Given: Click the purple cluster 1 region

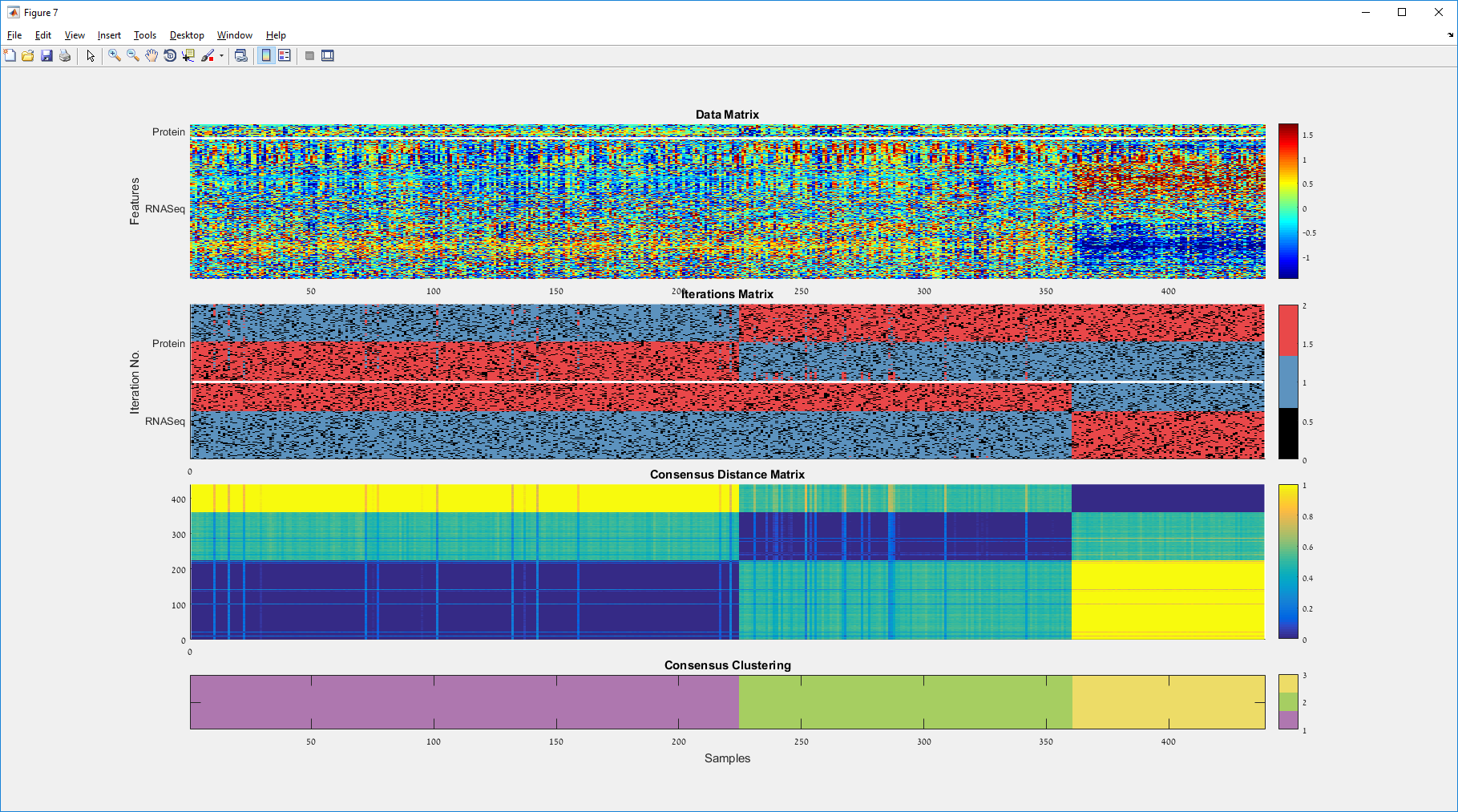Looking at the screenshot, I should pos(464,702).
